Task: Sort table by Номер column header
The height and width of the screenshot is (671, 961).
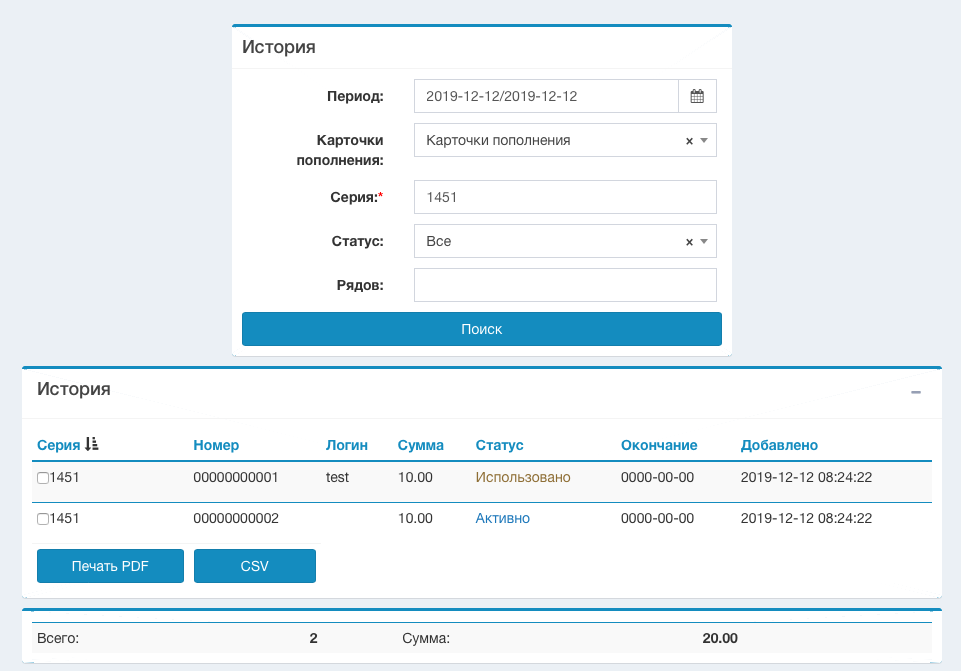Action: 216,445
